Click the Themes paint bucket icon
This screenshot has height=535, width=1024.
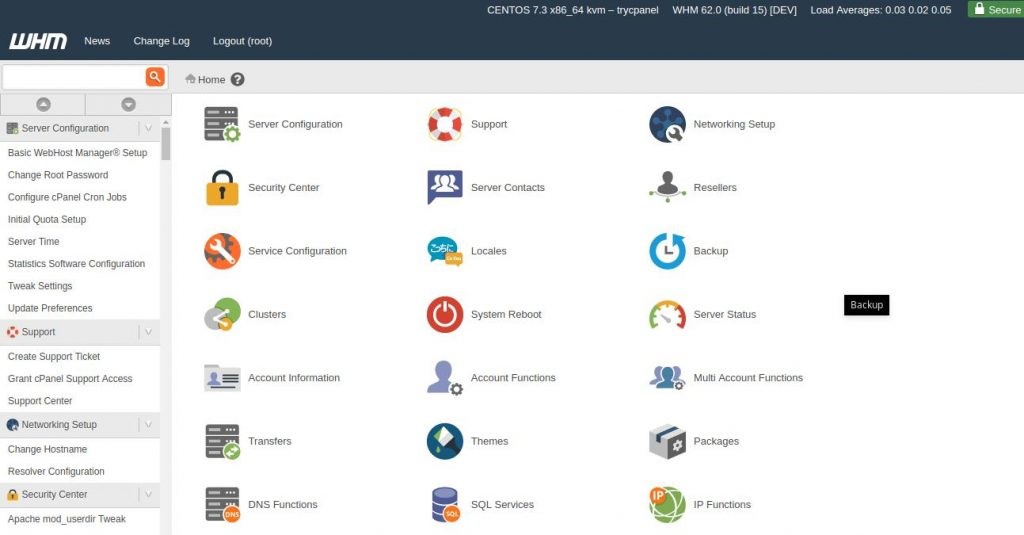click(x=445, y=441)
